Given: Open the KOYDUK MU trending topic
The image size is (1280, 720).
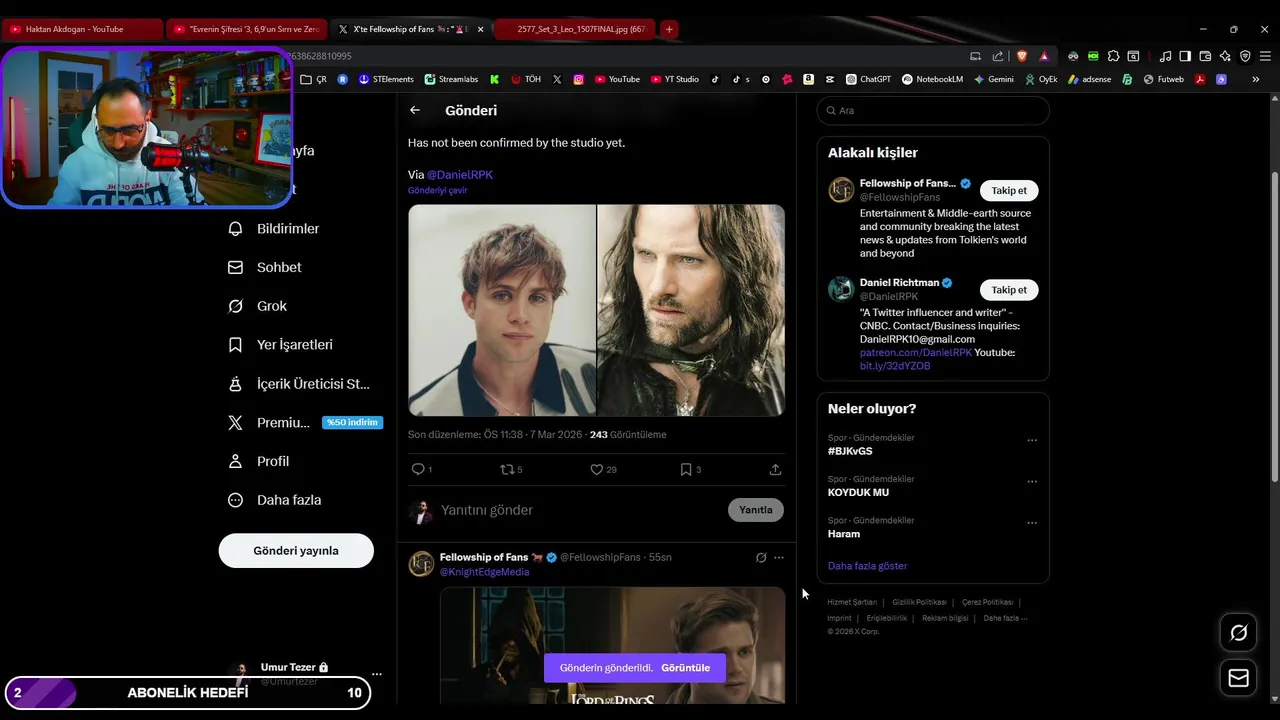Looking at the screenshot, I should tap(858, 493).
